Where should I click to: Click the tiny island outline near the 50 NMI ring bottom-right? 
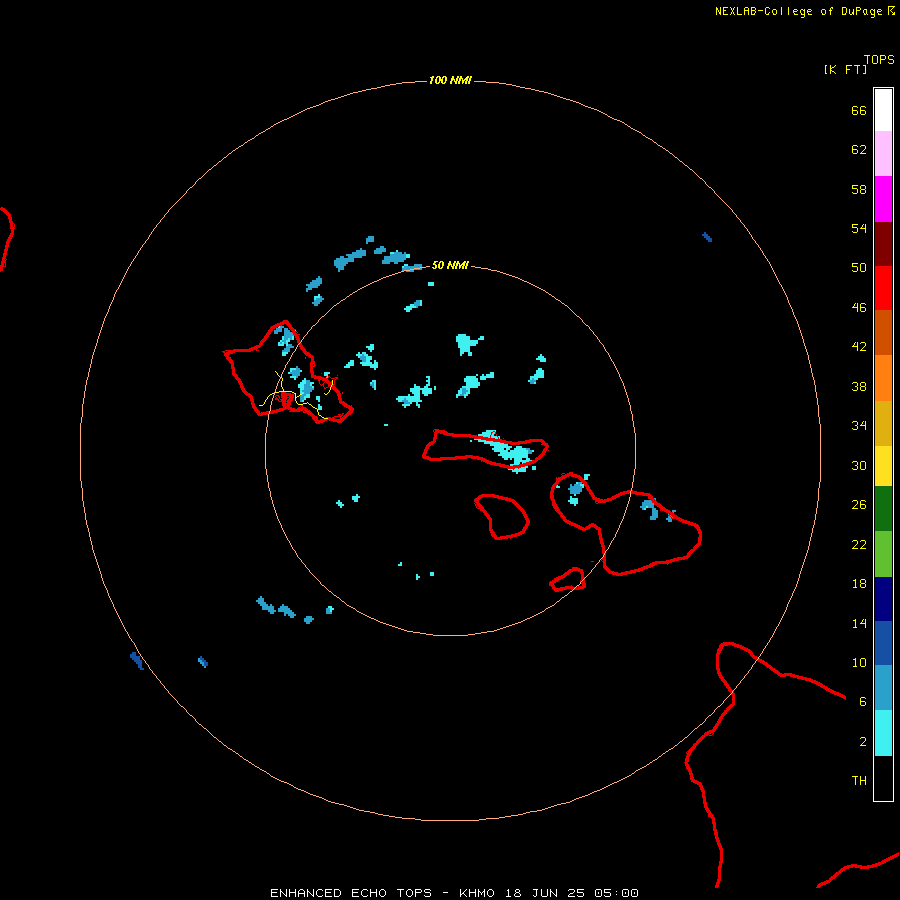pos(568,579)
